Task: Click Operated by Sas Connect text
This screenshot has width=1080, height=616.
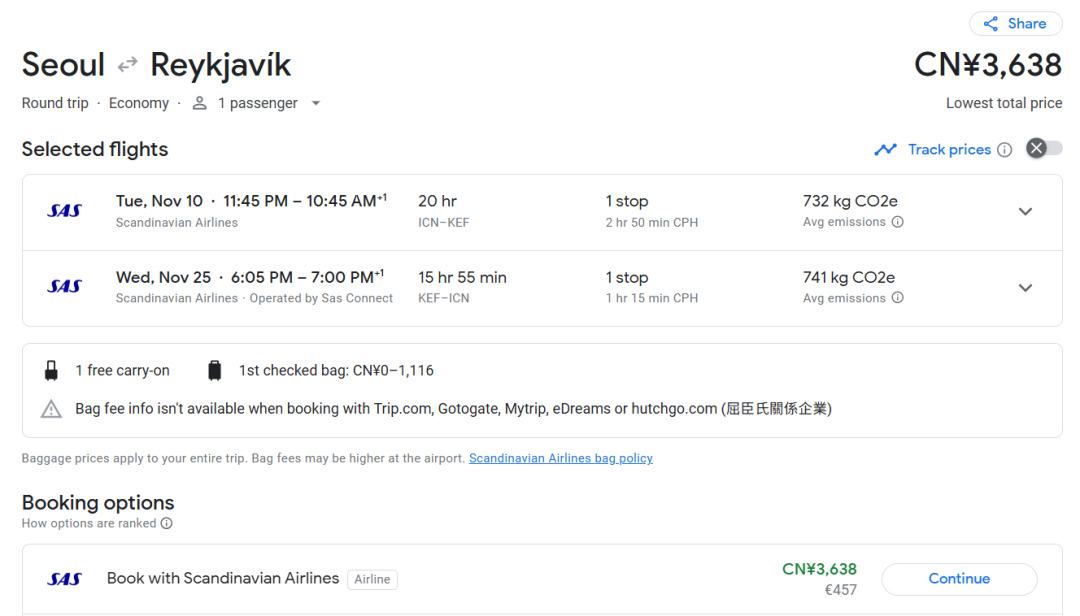Action: pos(321,298)
